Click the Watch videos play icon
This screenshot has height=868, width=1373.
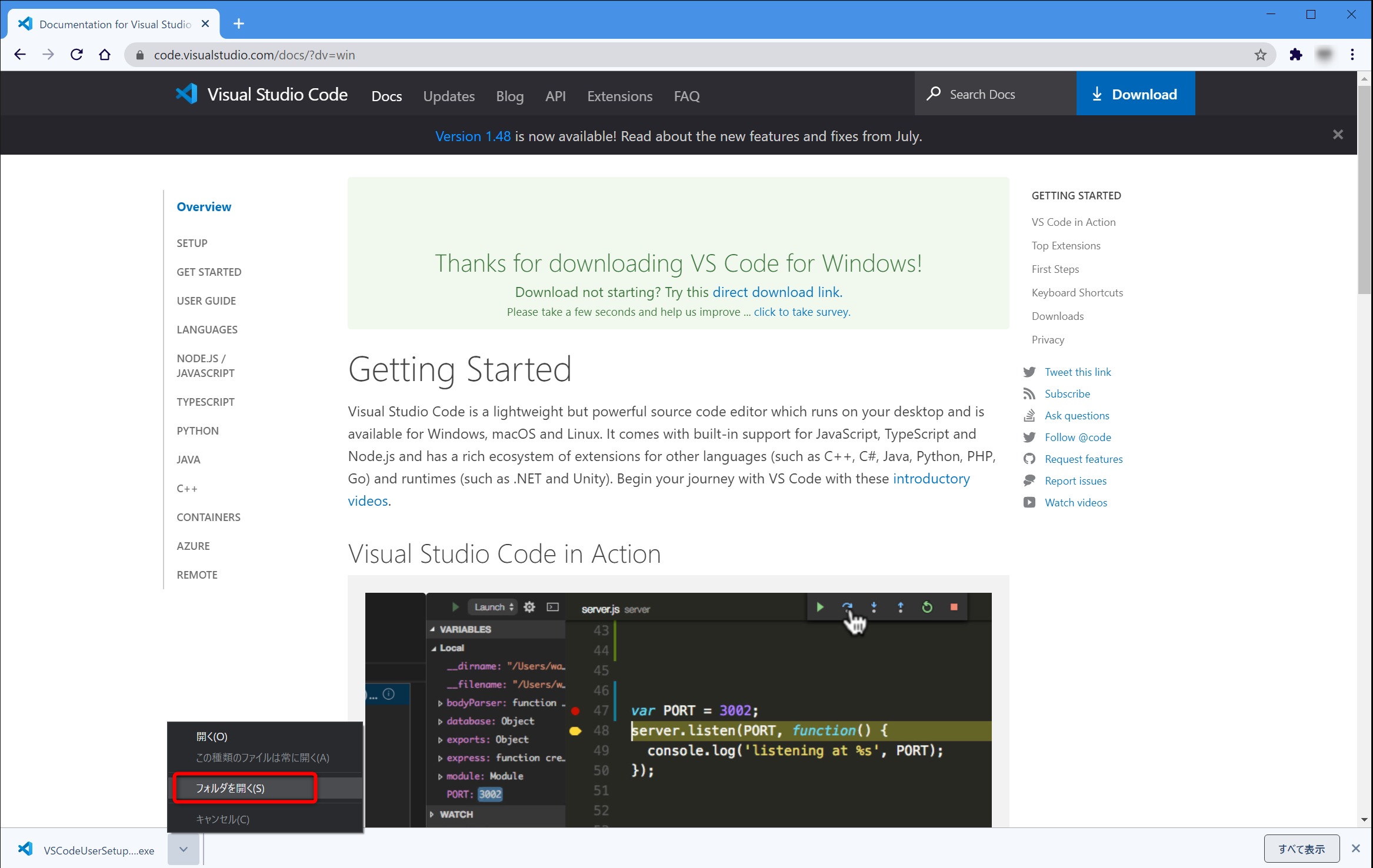[1029, 502]
